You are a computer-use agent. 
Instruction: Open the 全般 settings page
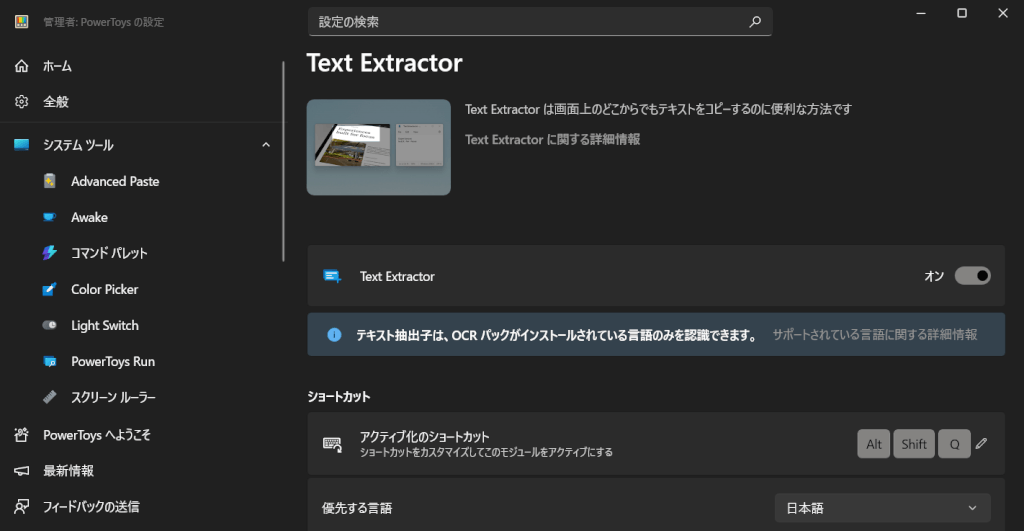coord(56,102)
